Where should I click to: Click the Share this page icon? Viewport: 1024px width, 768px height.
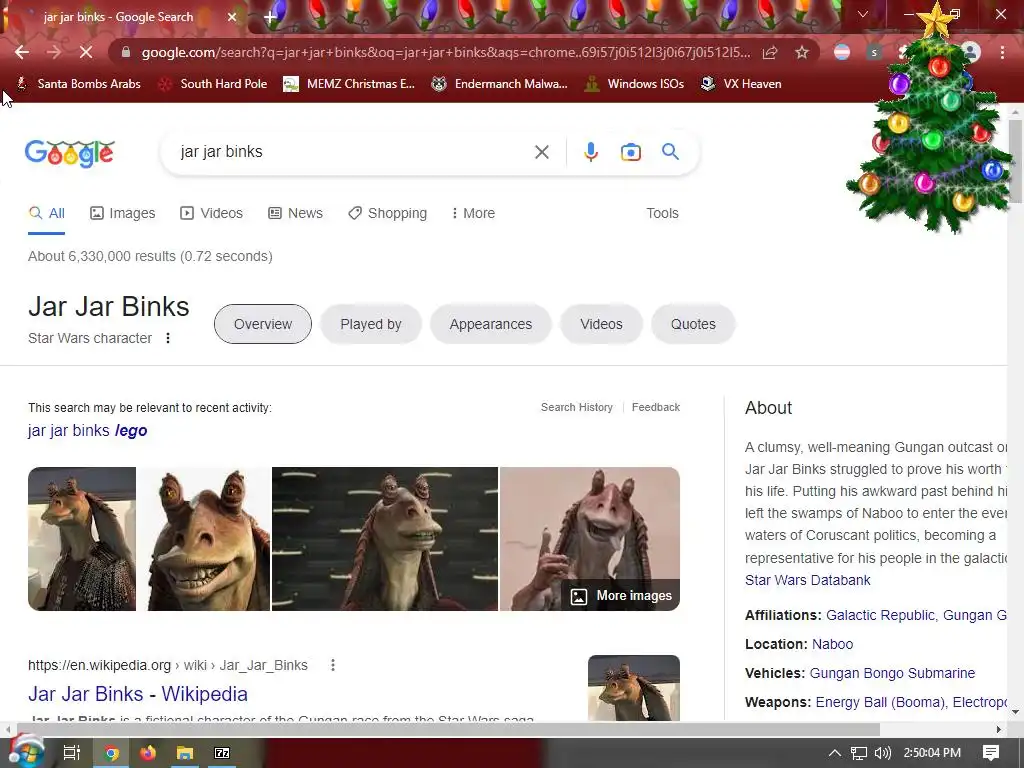[770, 52]
